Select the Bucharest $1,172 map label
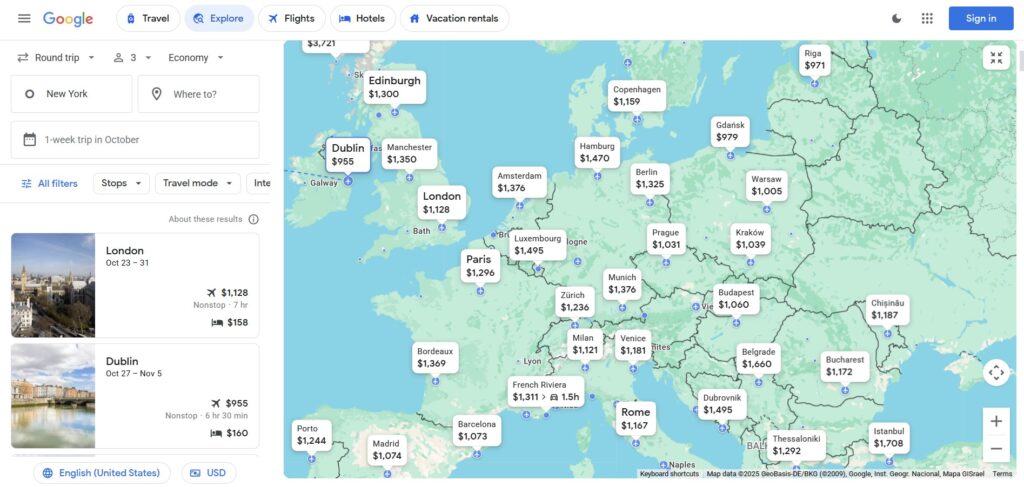 (845, 366)
